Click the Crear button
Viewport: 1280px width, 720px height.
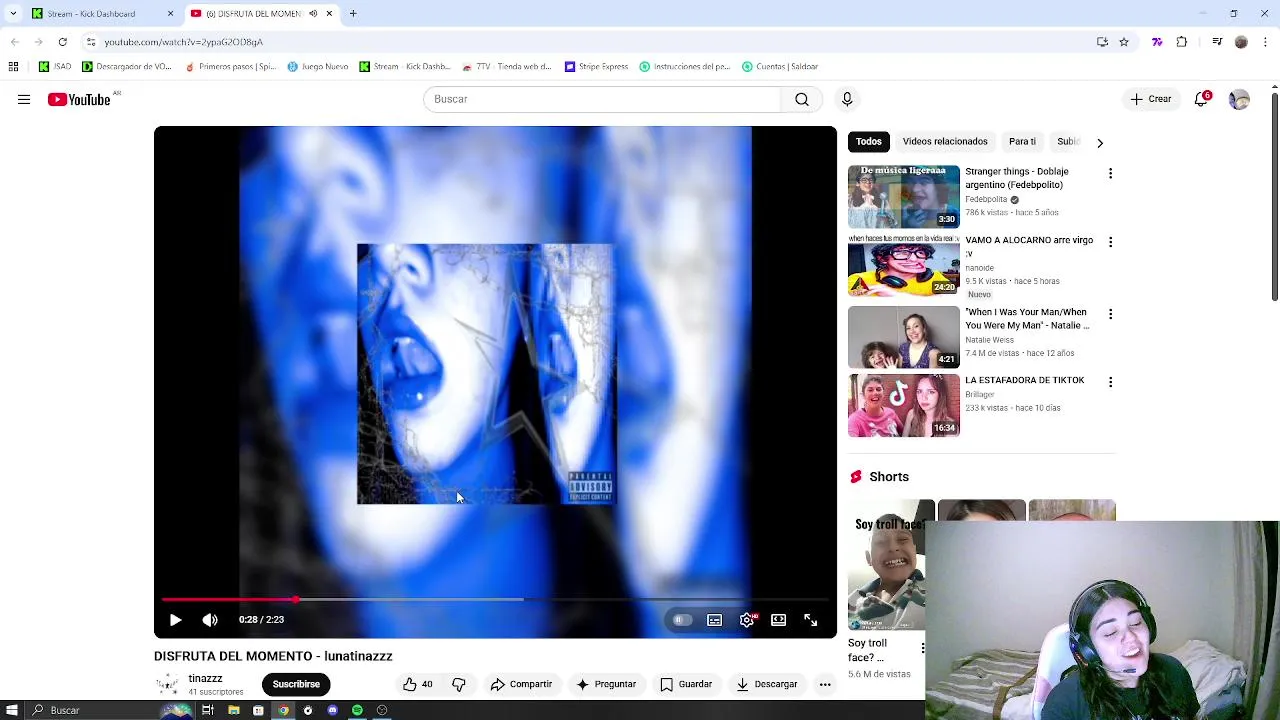point(1151,99)
